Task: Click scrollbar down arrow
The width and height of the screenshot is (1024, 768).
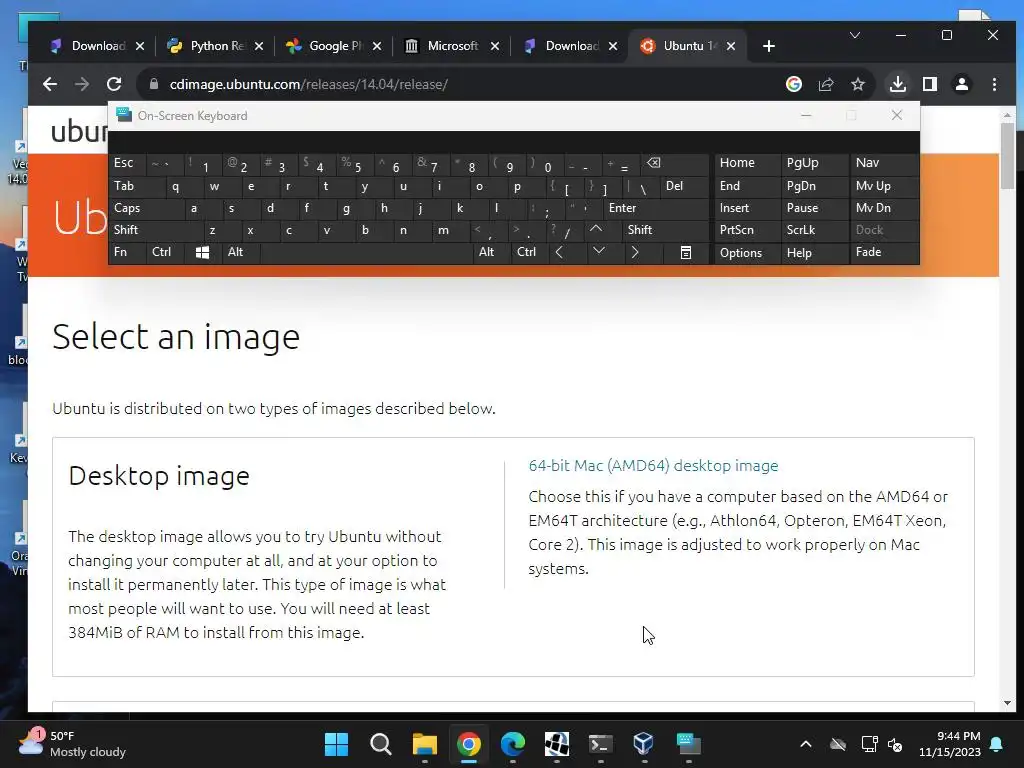Action: (1007, 703)
